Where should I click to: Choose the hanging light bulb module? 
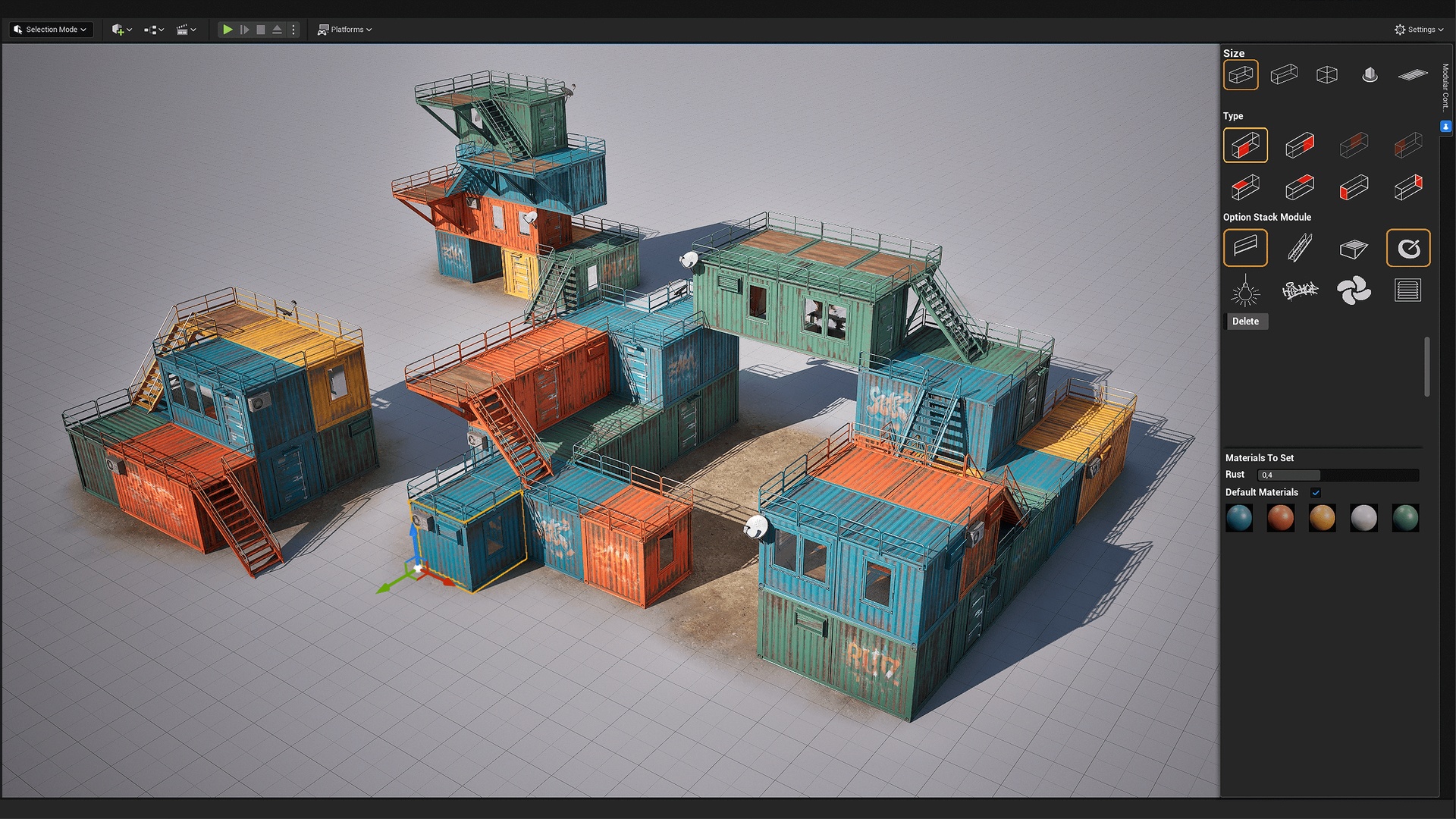click(1246, 290)
